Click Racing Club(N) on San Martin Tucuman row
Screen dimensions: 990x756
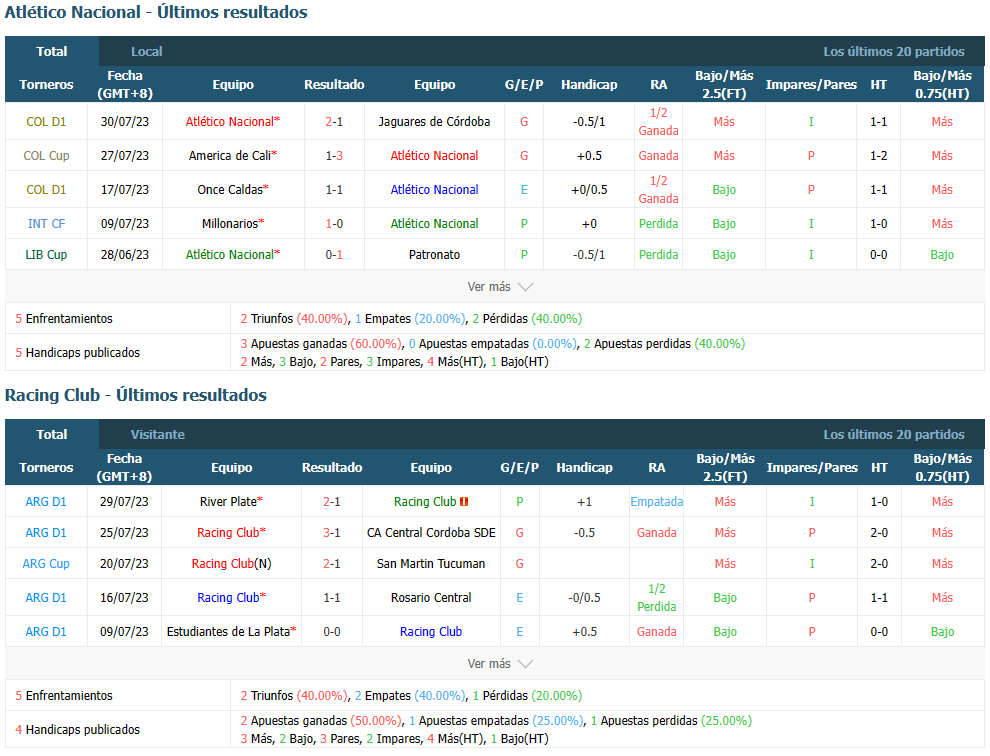tap(232, 564)
